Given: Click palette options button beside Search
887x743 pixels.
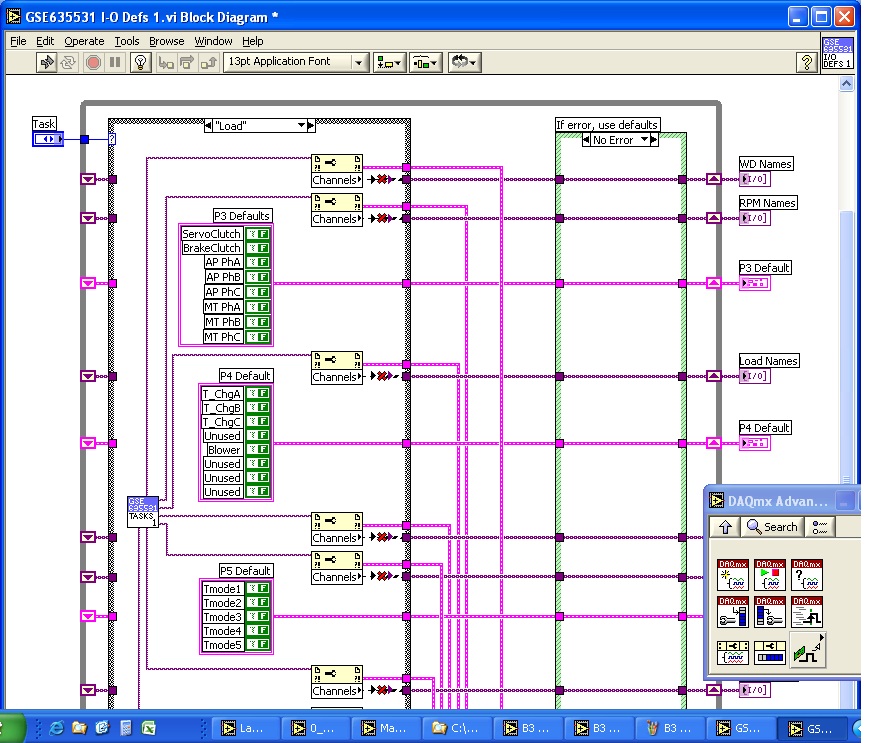Looking at the screenshot, I should (820, 527).
